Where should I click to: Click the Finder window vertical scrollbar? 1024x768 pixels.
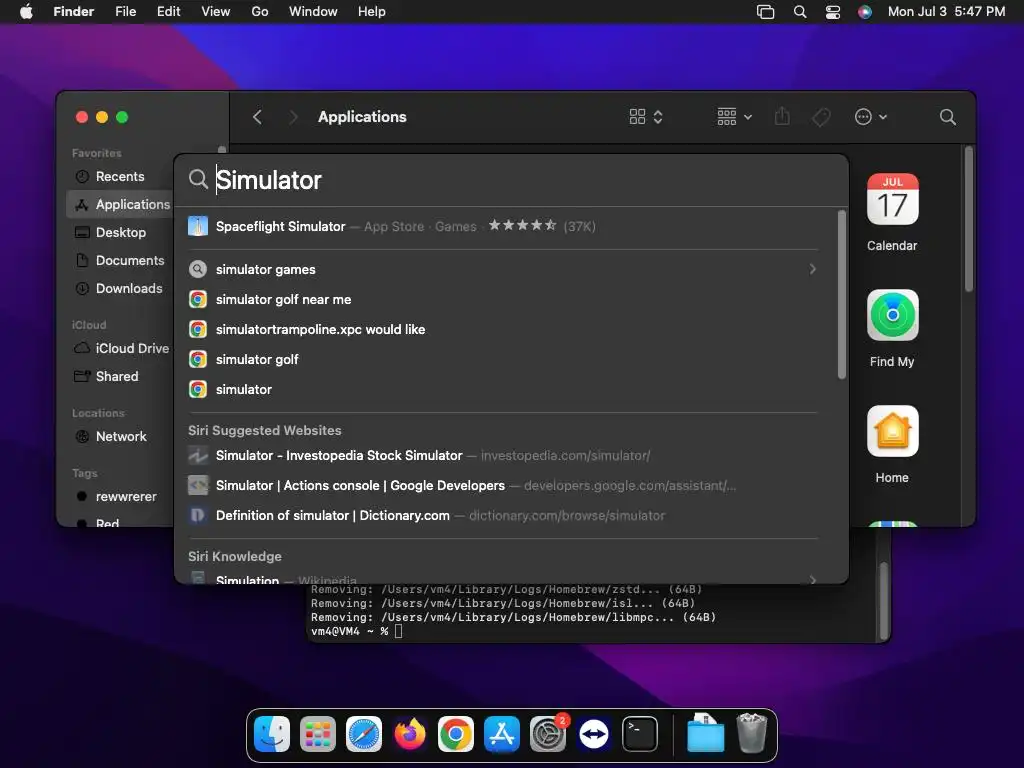pos(968,219)
